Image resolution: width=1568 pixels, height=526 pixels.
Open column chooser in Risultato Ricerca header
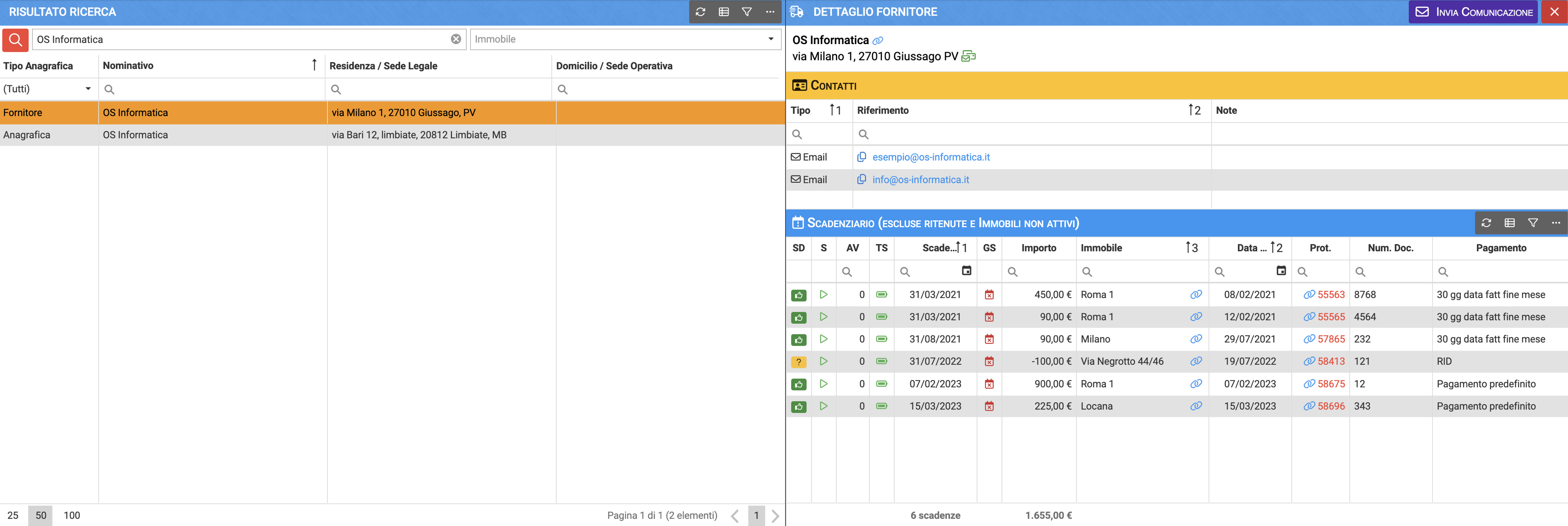pyautogui.click(x=723, y=11)
